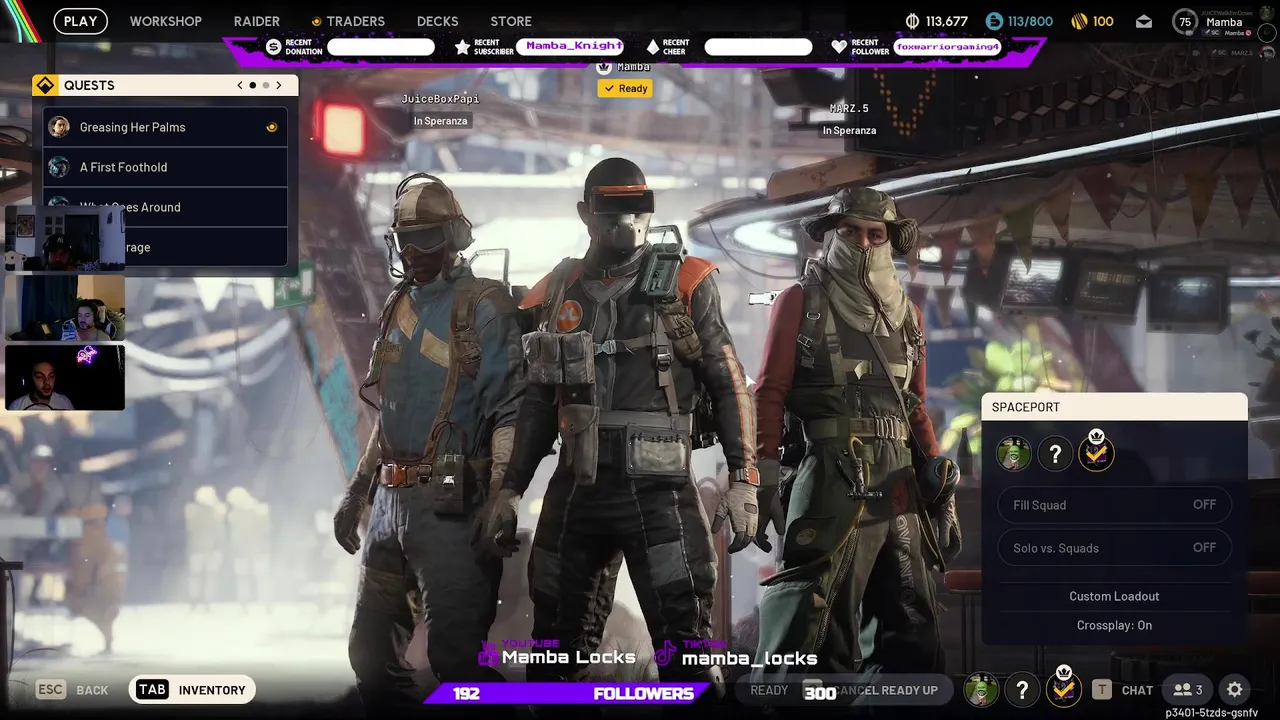Open the What Goes Around quest
1280x720 pixels.
coord(165,207)
